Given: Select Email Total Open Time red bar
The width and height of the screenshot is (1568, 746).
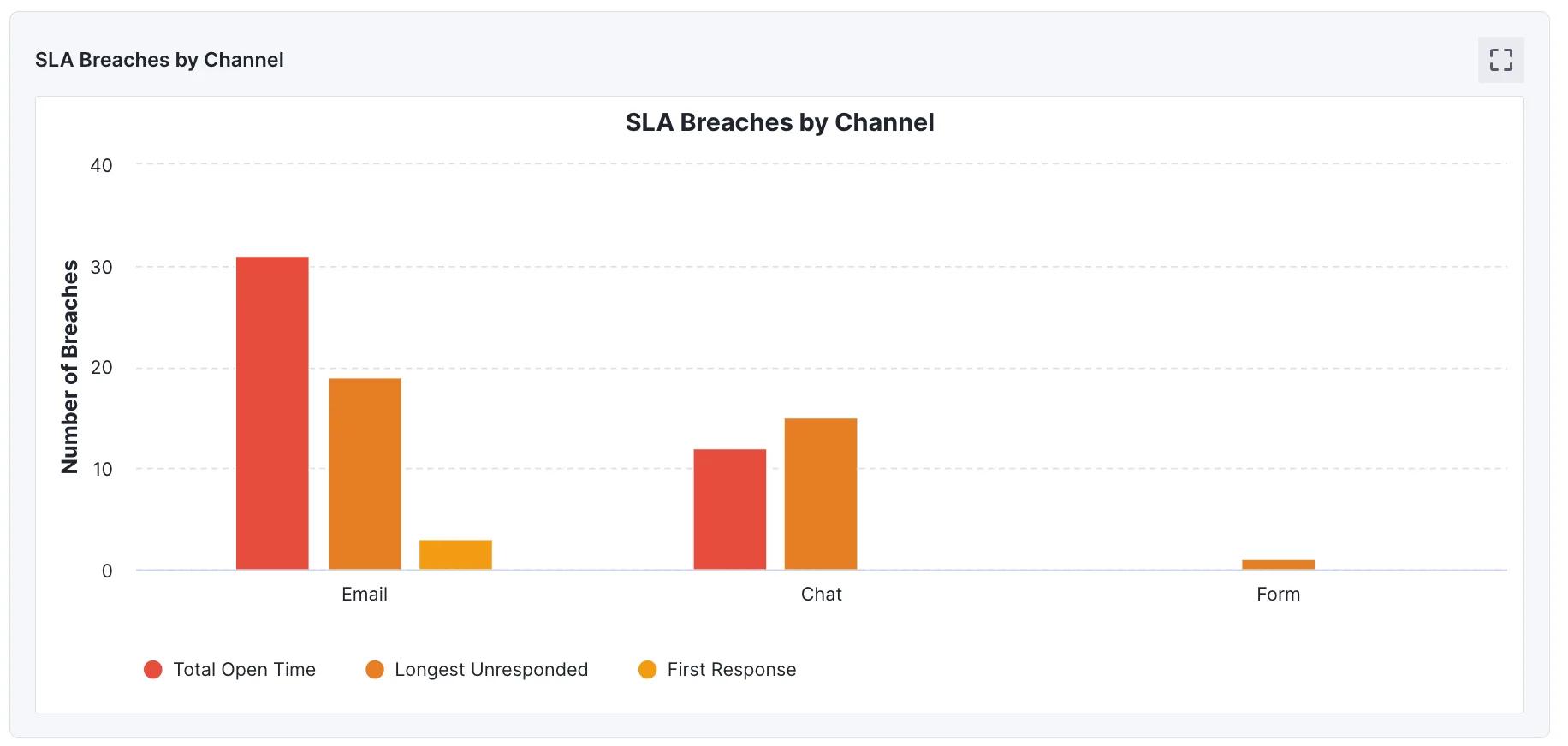Looking at the screenshot, I should 272,413.
